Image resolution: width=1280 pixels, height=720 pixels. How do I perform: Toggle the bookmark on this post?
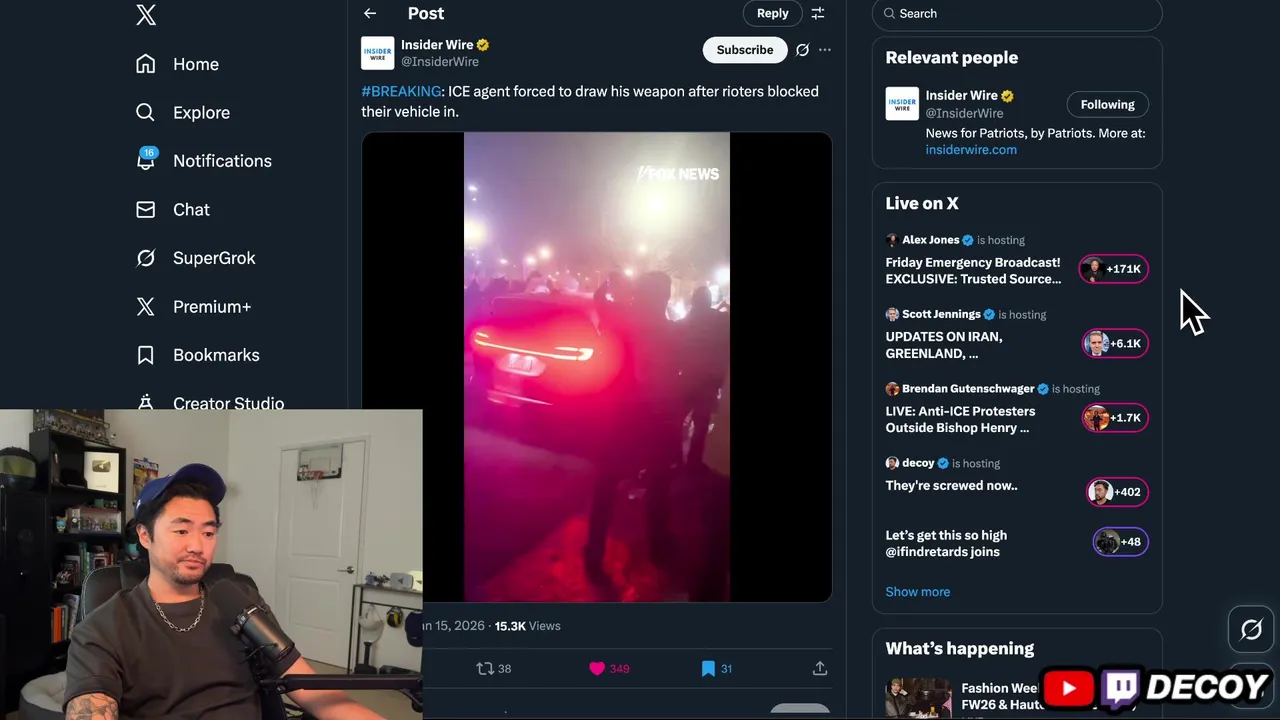(708, 668)
